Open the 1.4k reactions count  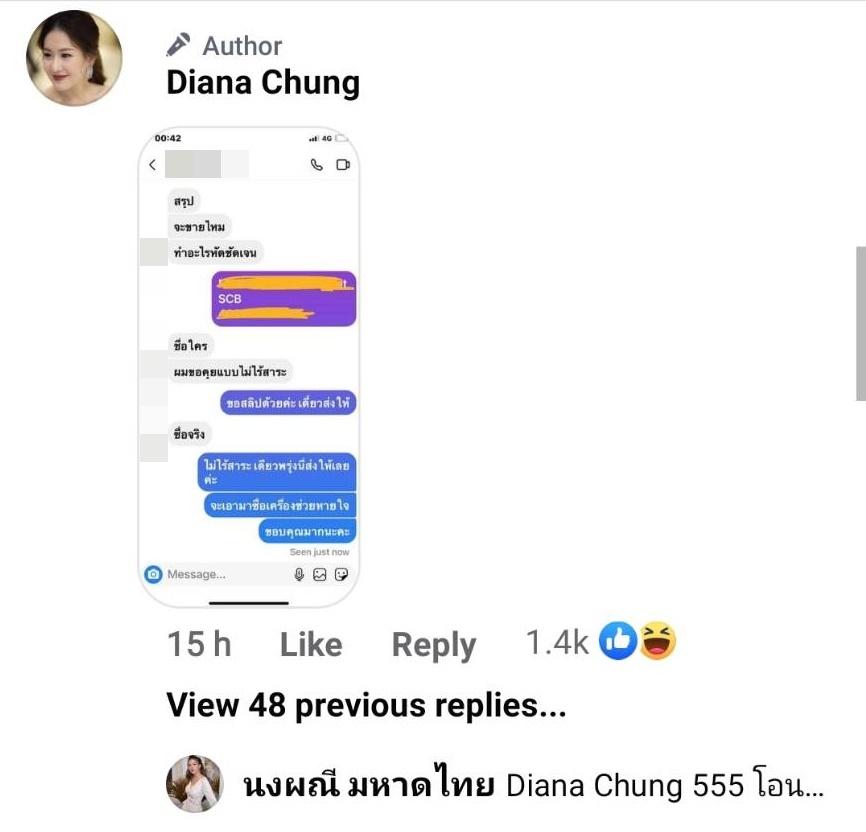(557, 643)
